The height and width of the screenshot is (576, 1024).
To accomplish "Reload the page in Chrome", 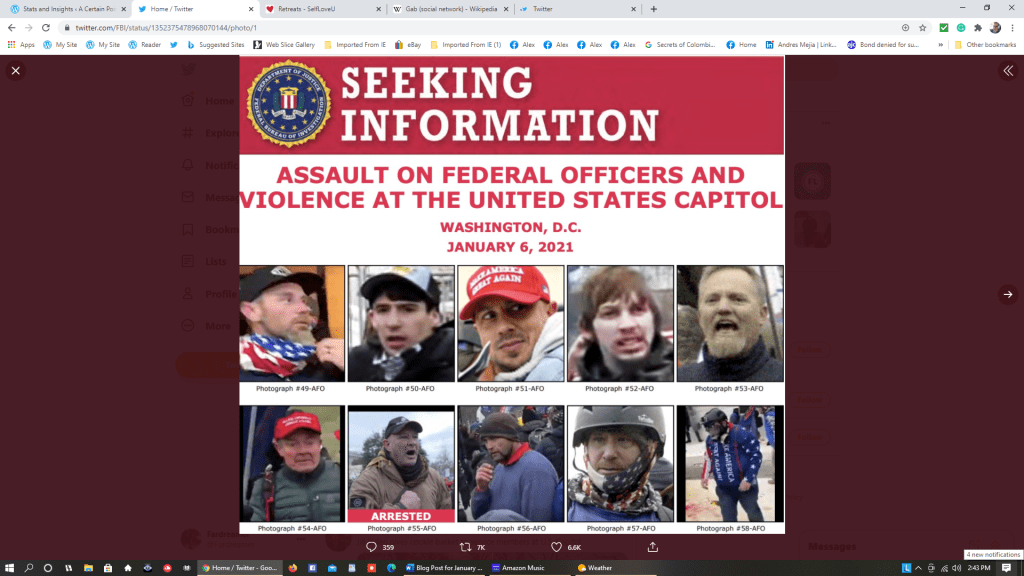I will pos(46,28).
